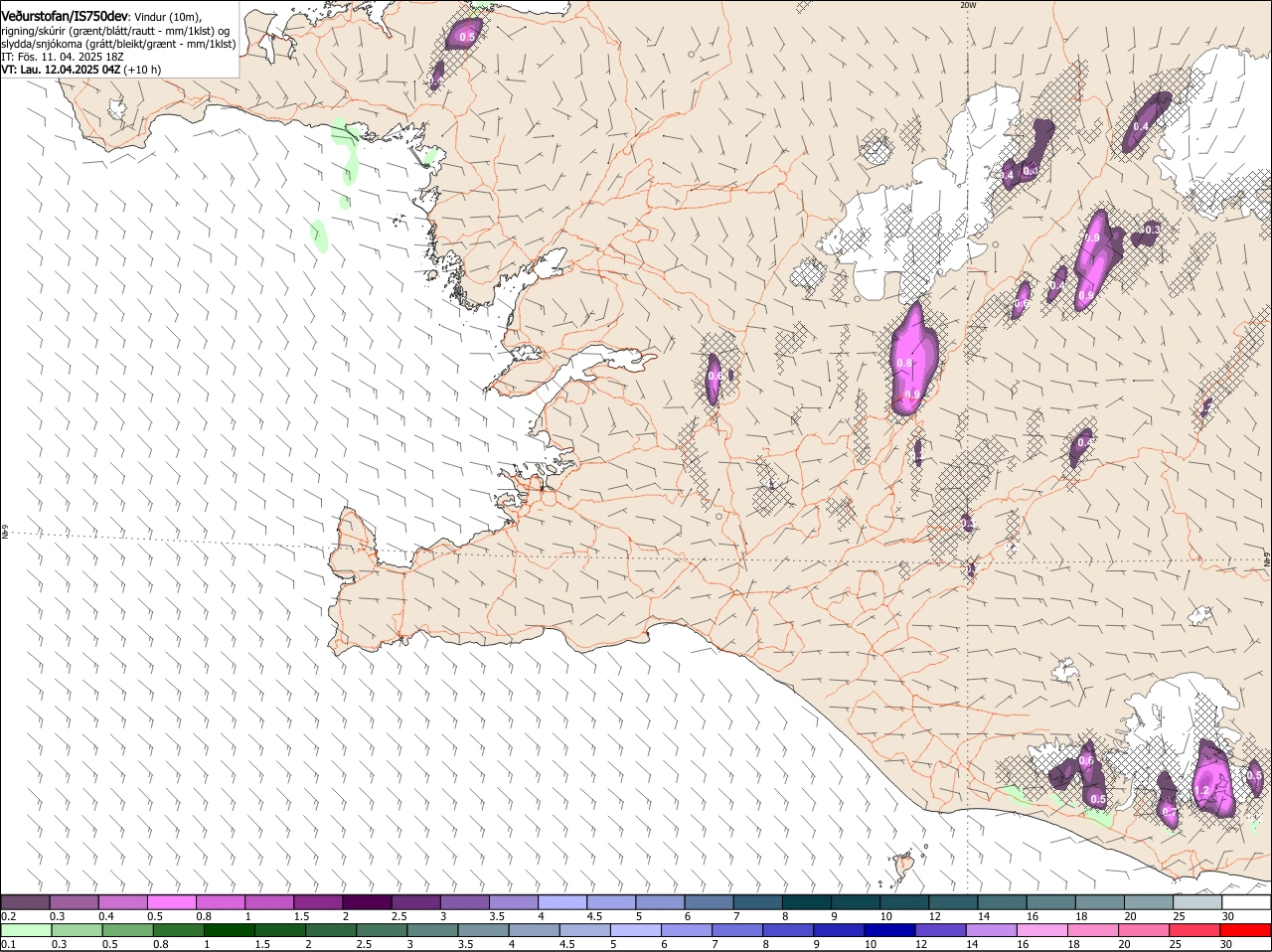Image resolution: width=1272 pixels, height=952 pixels.
Task: Pick snow scale swatch between 9 and 10
Action: click(x=857, y=902)
